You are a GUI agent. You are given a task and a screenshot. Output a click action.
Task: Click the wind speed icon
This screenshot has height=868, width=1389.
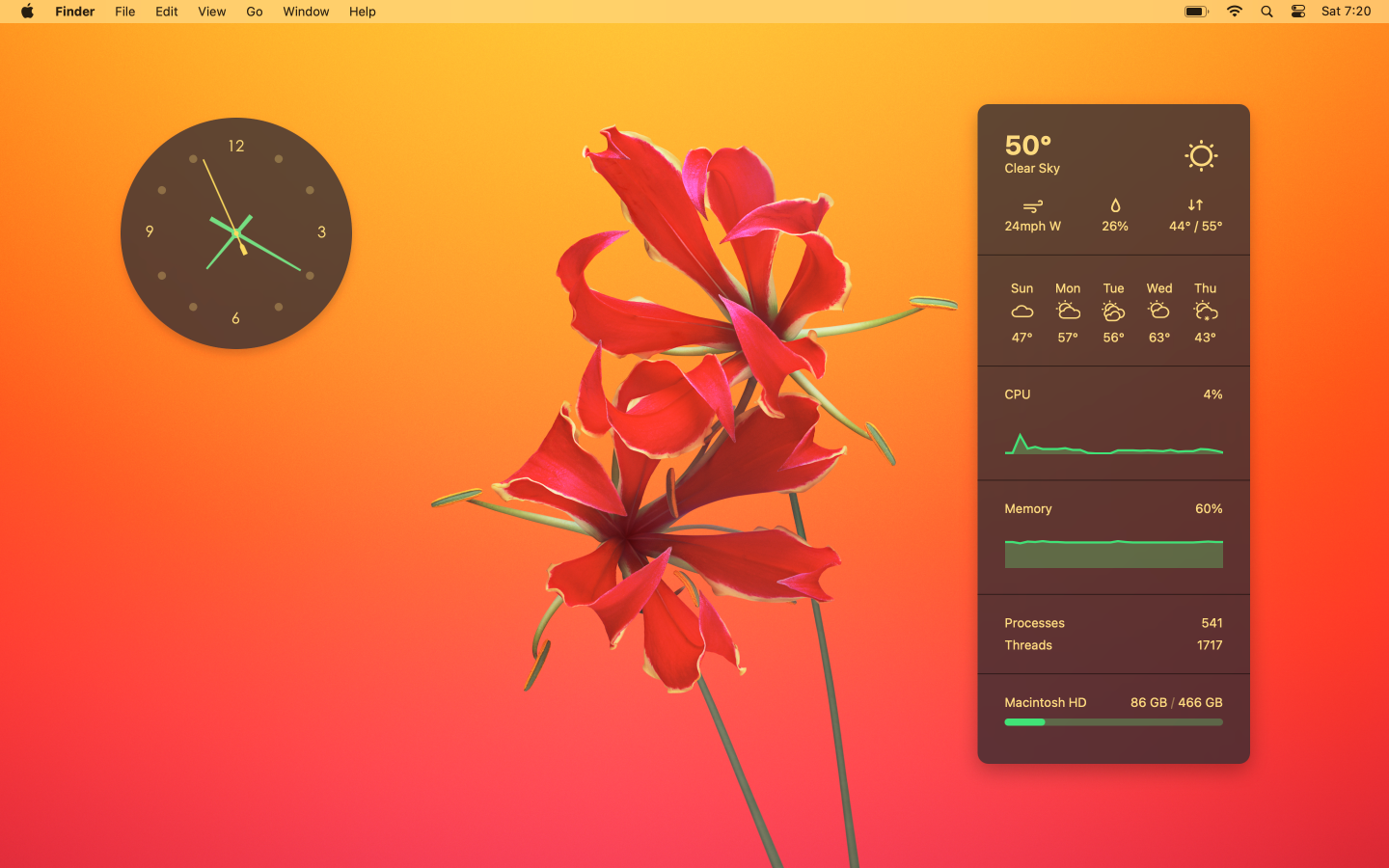pos(1032,205)
